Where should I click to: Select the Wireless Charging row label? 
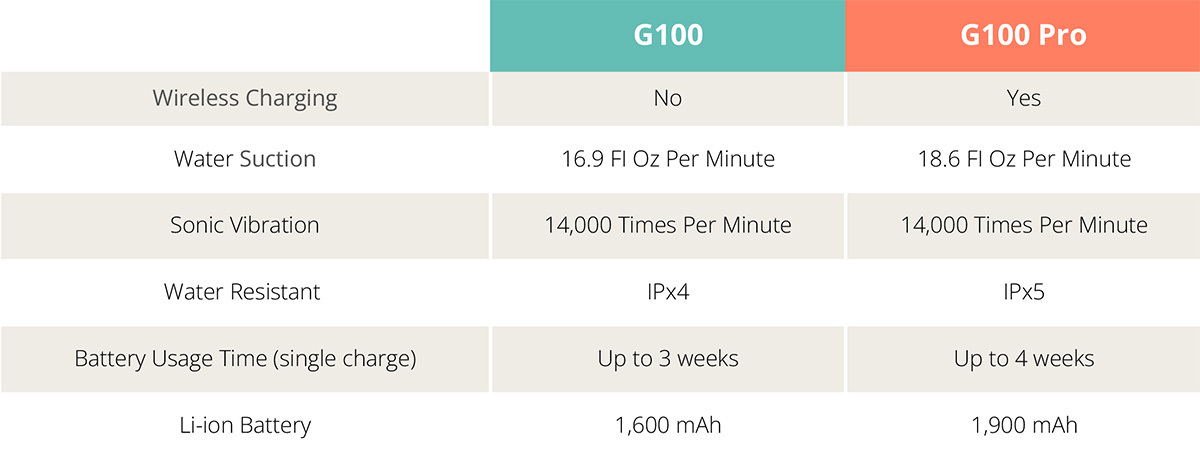click(x=245, y=99)
